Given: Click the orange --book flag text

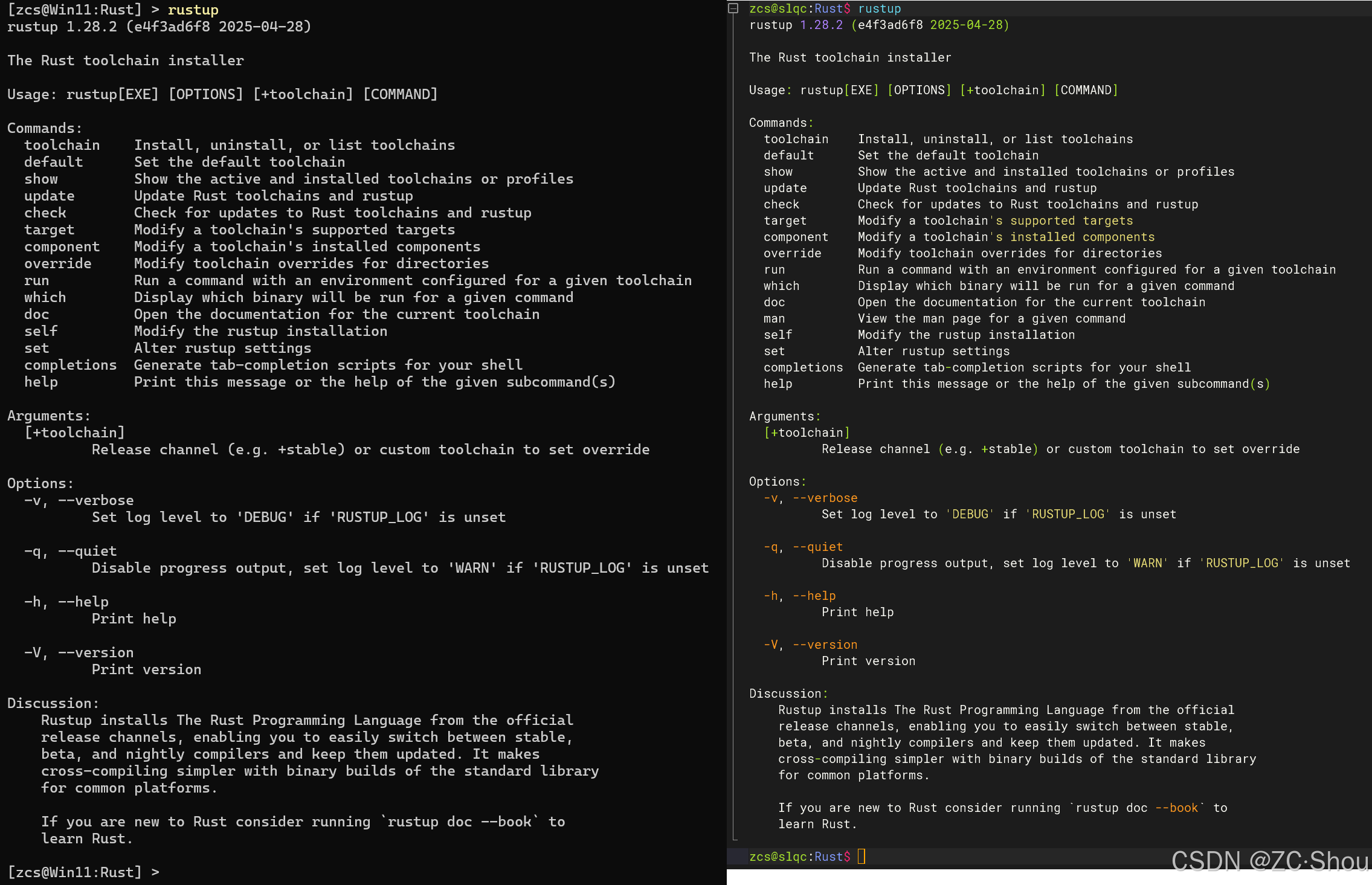Looking at the screenshot, I should [x=1176, y=808].
